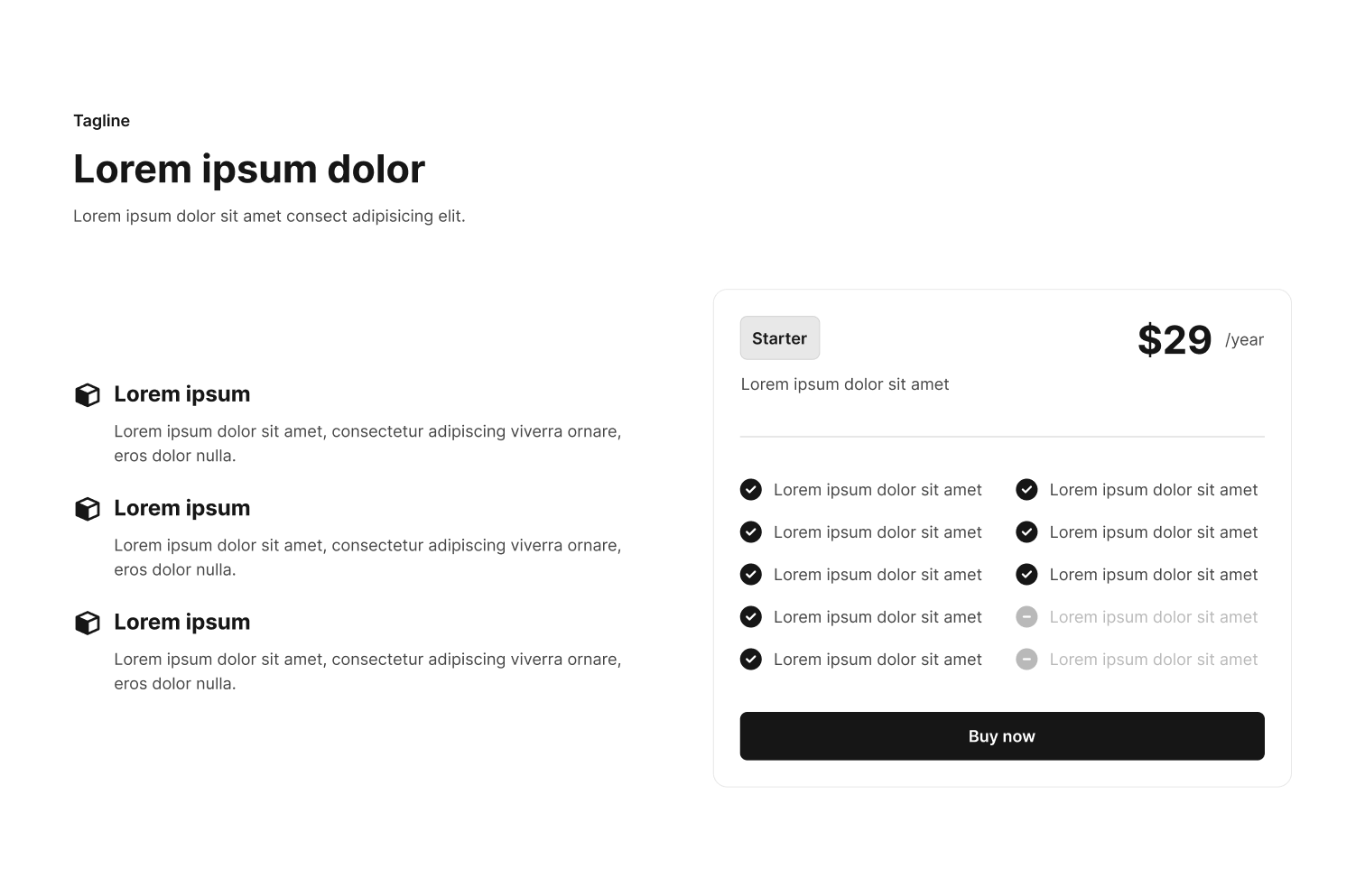Click the main Lorem ipsum dolor heading
1365x896 pixels.
249,170
